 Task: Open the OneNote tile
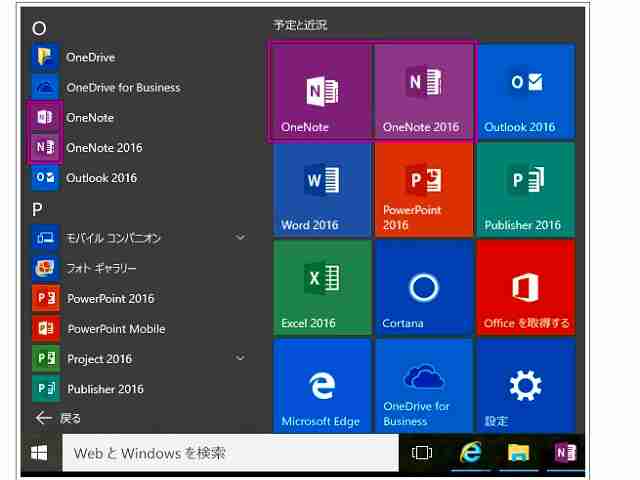pos(322,91)
